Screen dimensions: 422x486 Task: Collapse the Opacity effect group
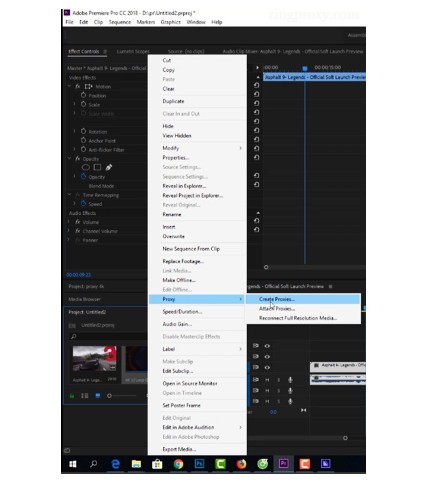pos(70,159)
